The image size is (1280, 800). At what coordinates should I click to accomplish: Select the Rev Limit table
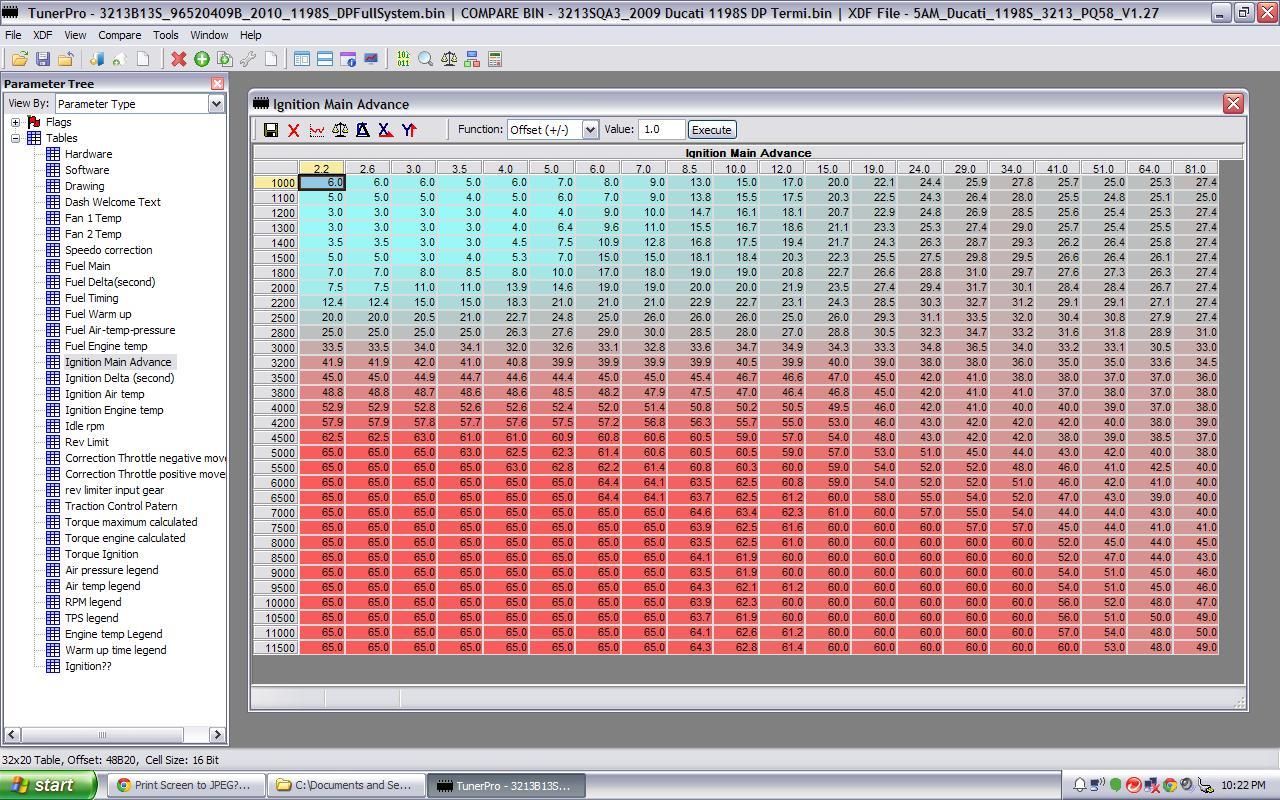pos(86,442)
